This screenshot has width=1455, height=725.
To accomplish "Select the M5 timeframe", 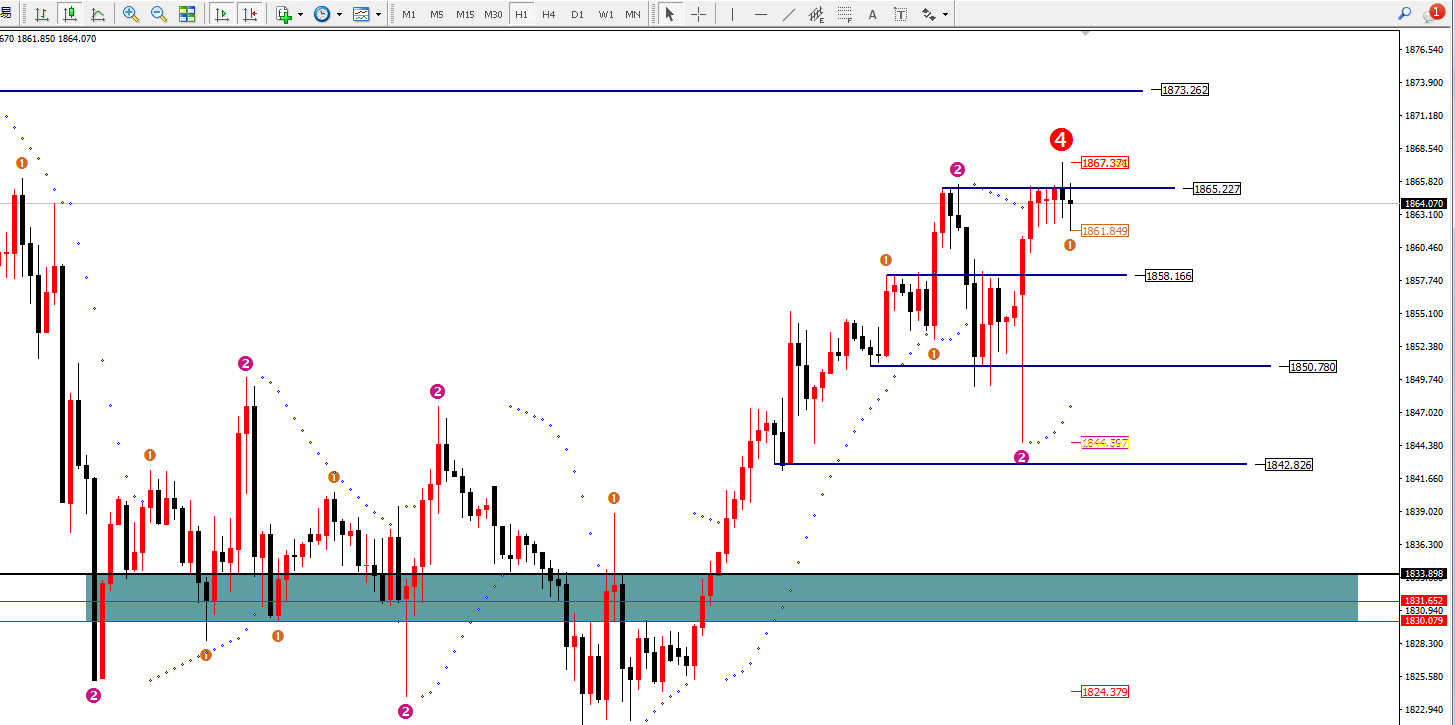I will coord(437,15).
